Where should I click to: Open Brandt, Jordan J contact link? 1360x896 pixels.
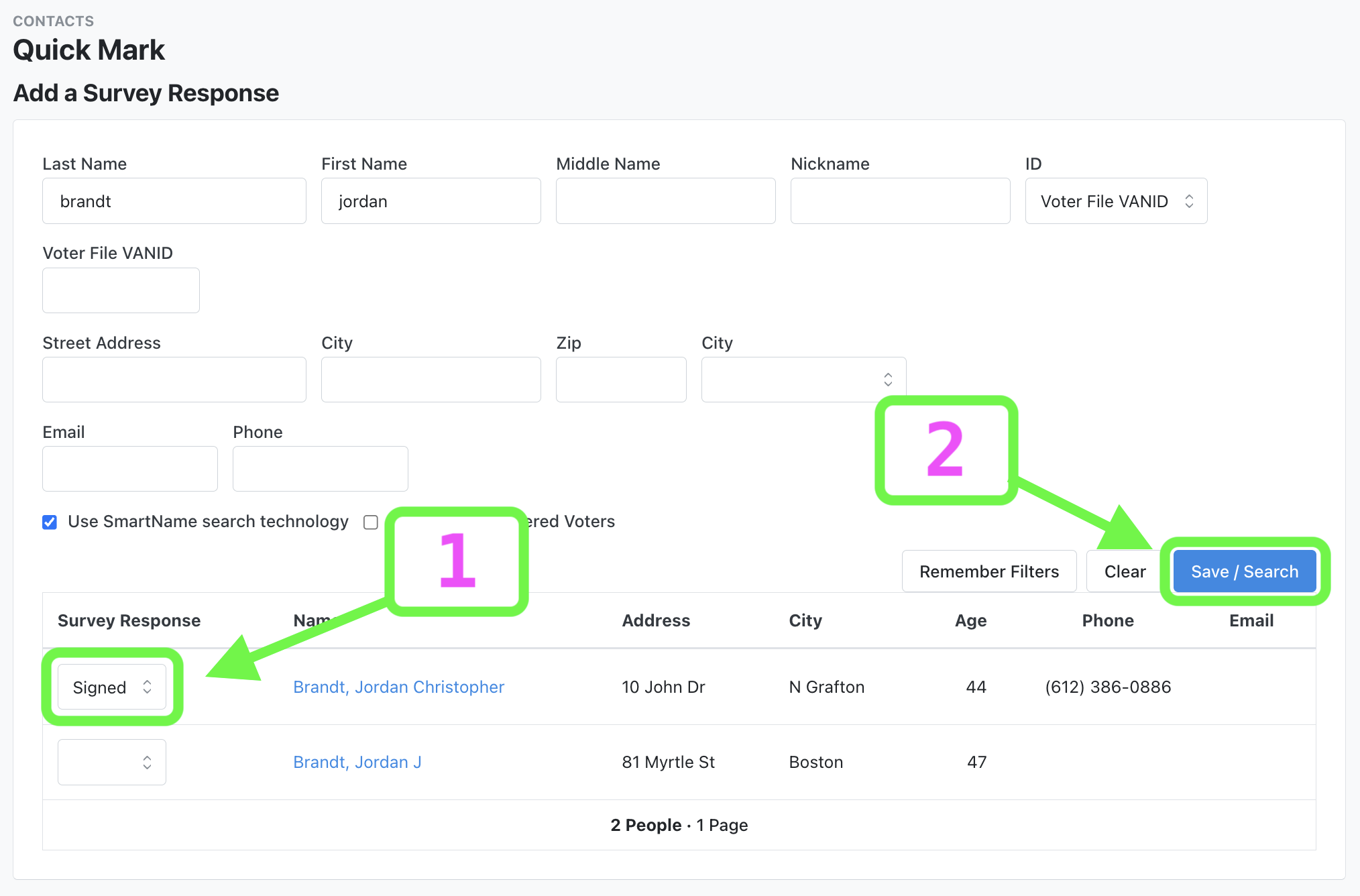(357, 762)
